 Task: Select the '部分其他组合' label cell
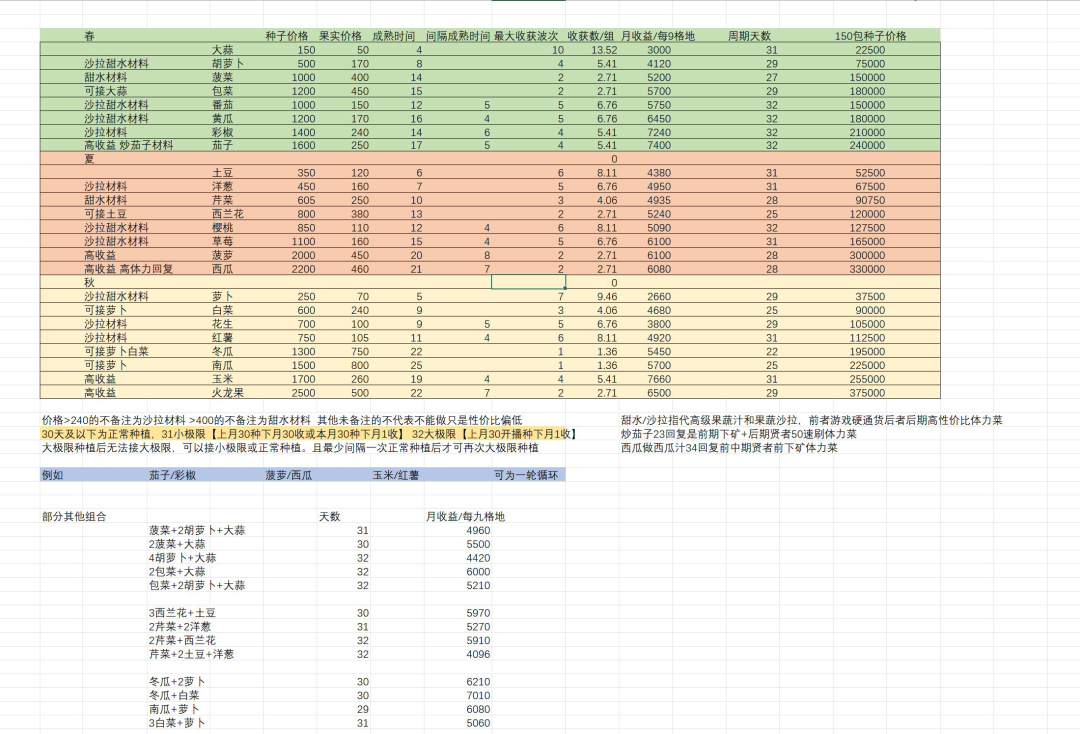74,516
